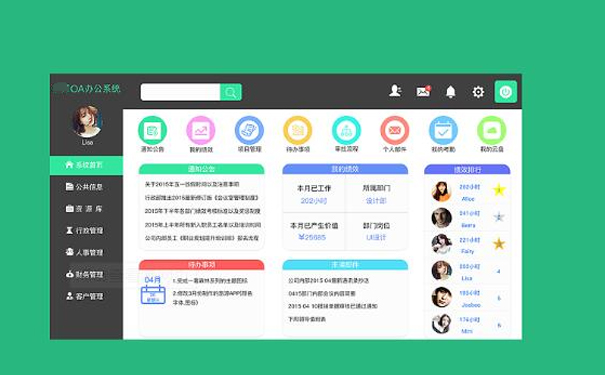The height and width of the screenshot is (375, 605).
Task: Click the second ranking avatar, a man's photo
Action: click(x=441, y=218)
